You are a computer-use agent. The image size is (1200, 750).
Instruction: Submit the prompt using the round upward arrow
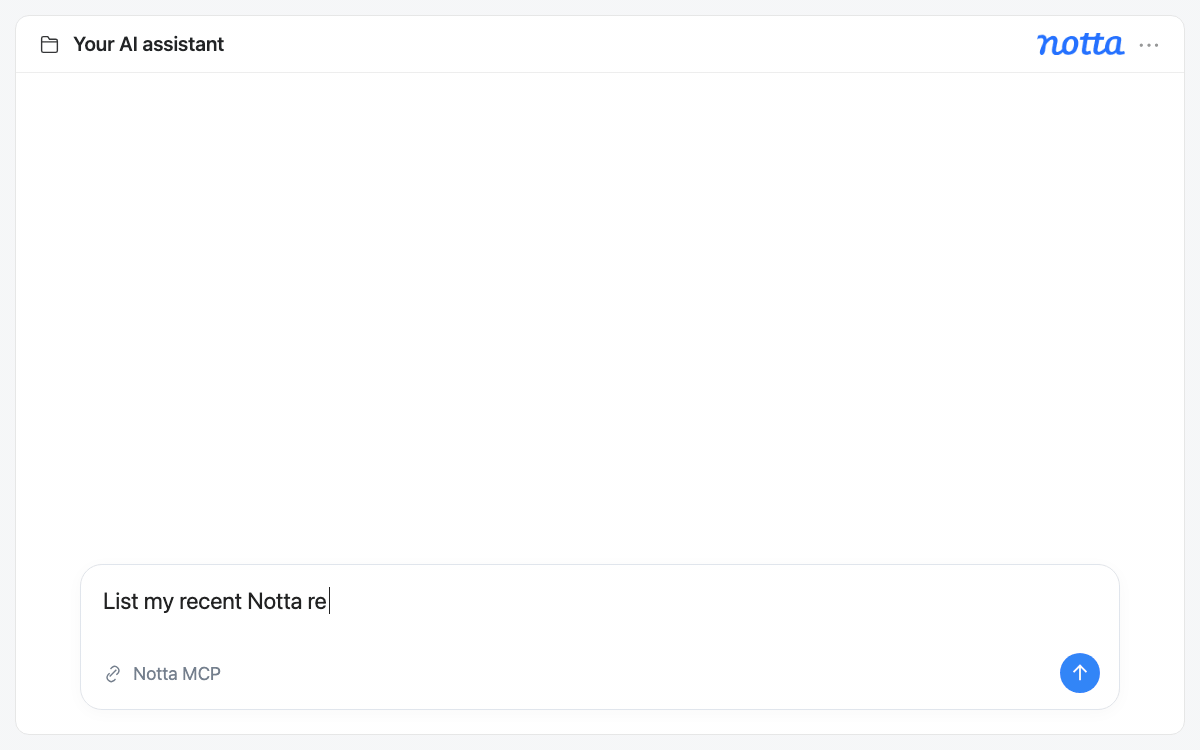pyautogui.click(x=1079, y=673)
